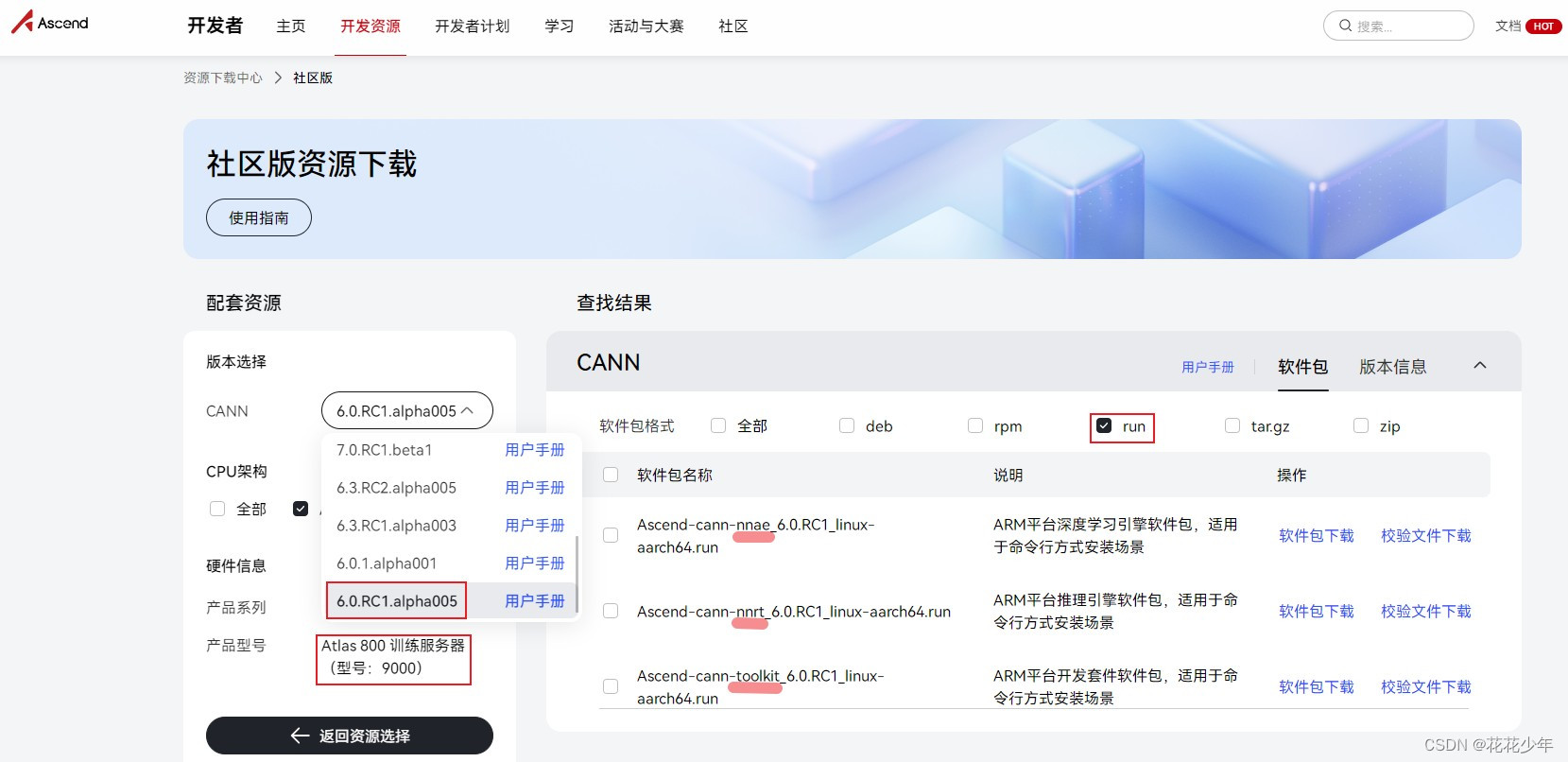Uncheck the run format checkbox

point(1104,425)
